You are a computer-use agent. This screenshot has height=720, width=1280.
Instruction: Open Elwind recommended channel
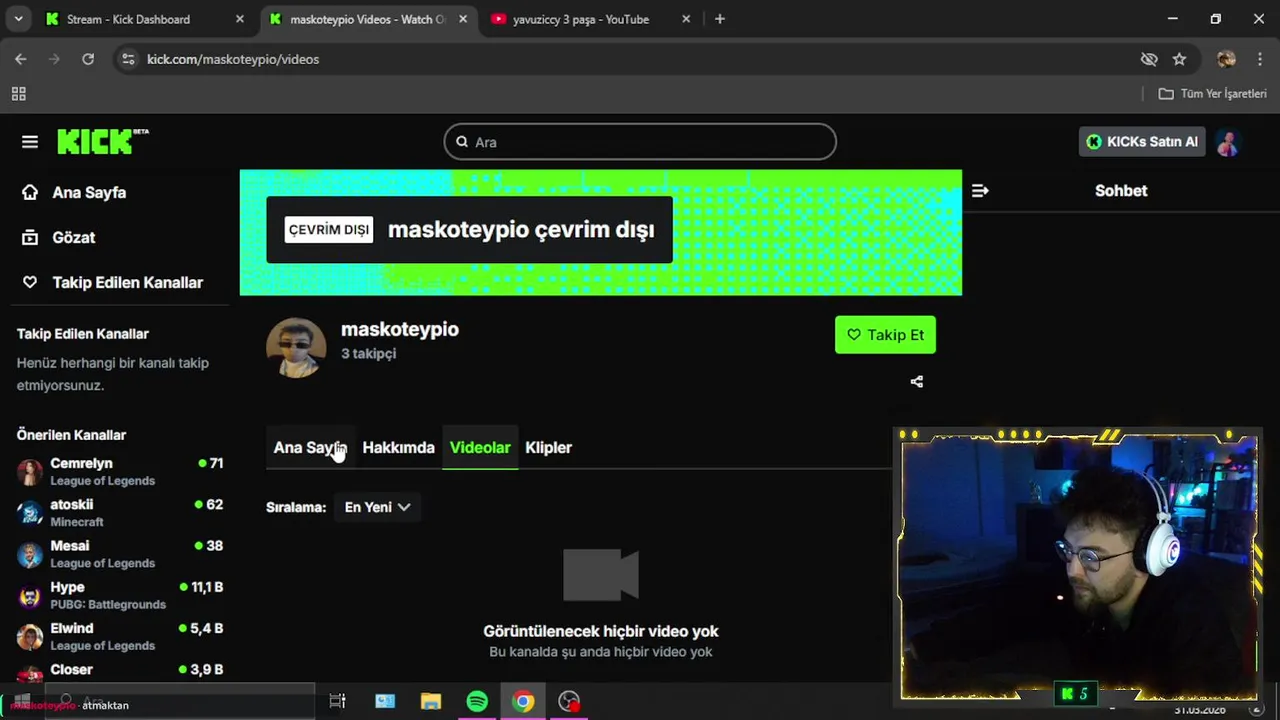point(120,636)
